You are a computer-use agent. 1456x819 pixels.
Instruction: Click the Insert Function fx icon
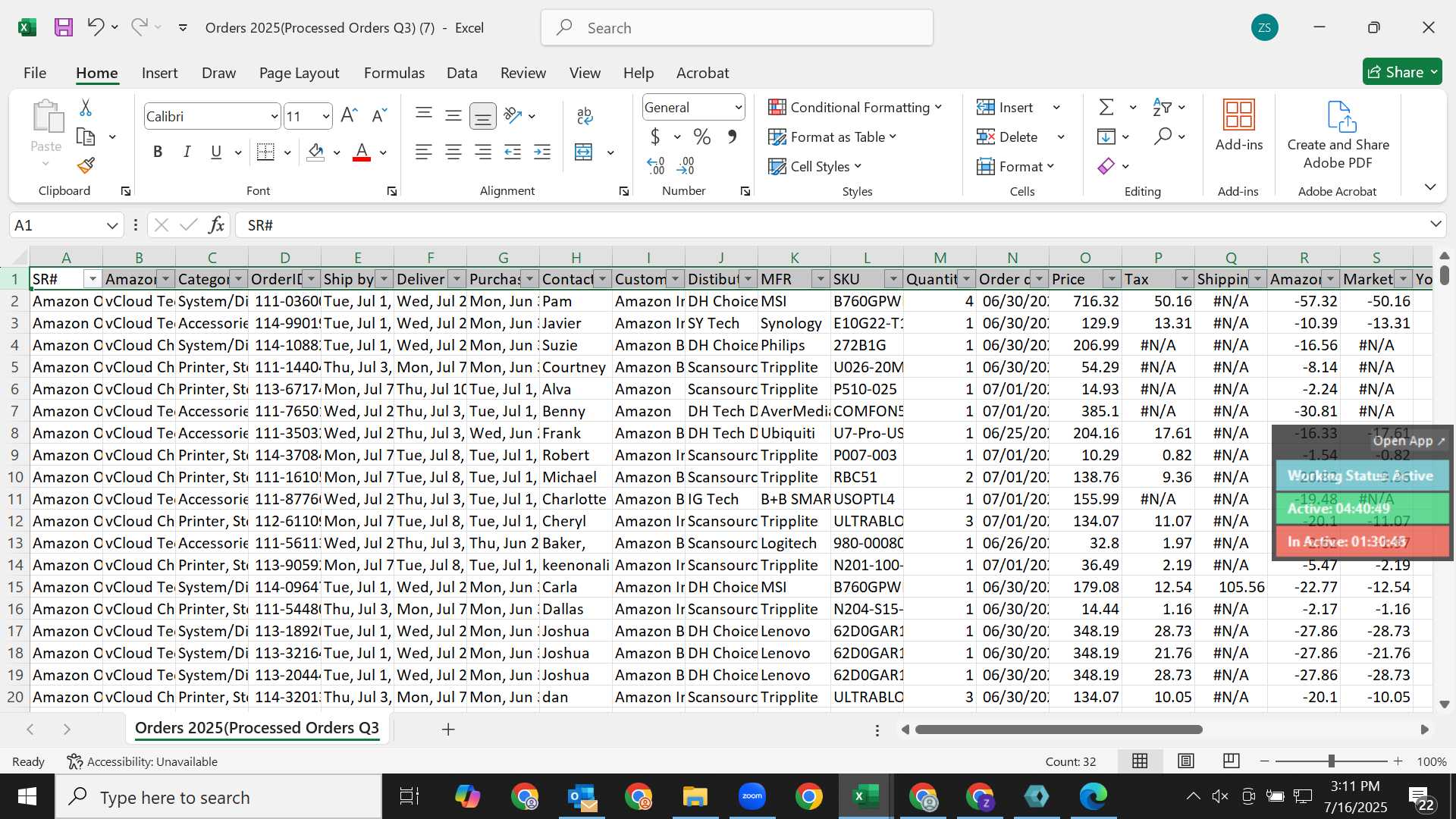[216, 224]
